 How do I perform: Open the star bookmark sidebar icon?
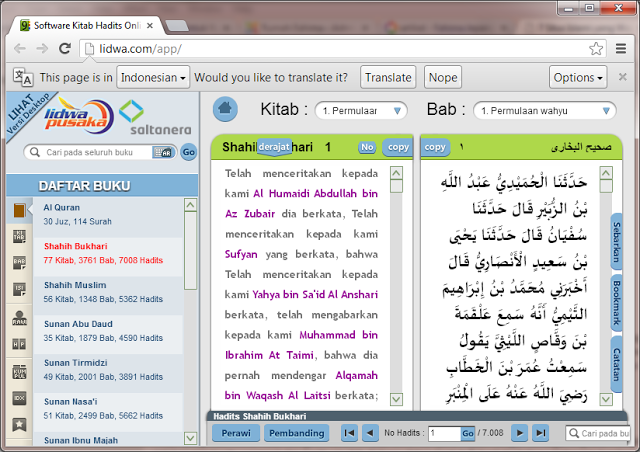[19, 425]
